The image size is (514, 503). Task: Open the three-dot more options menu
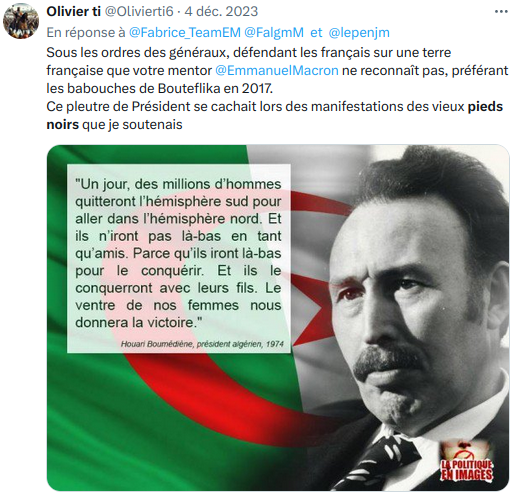click(x=501, y=12)
